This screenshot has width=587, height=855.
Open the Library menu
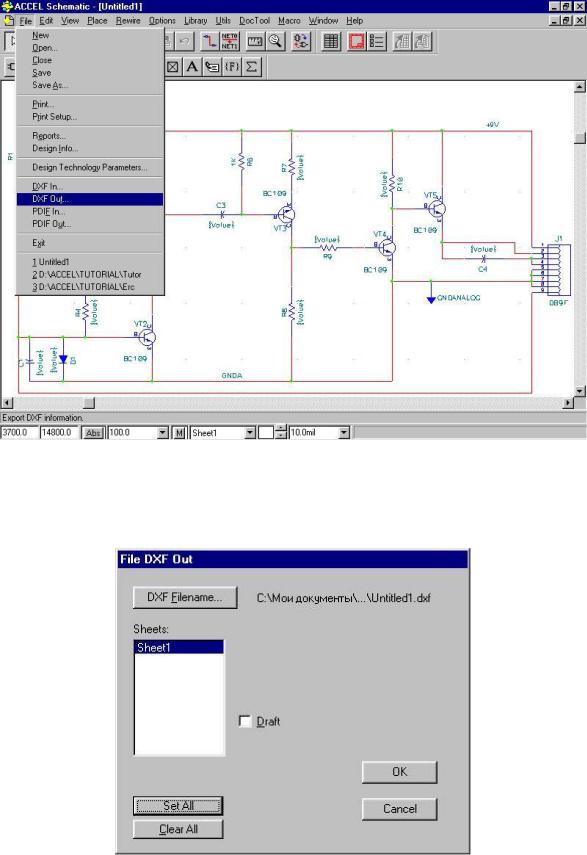pos(195,21)
